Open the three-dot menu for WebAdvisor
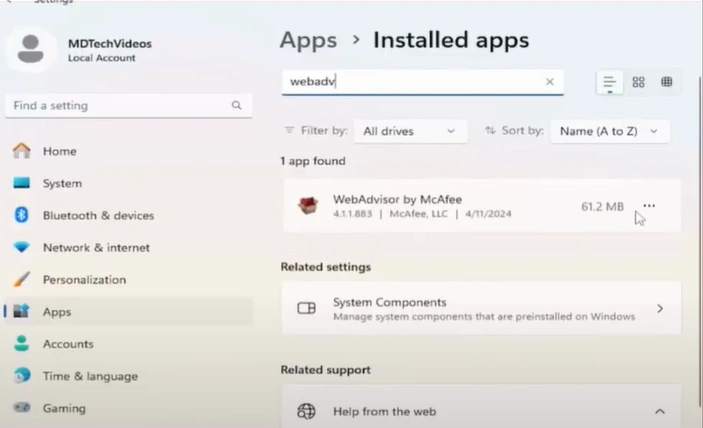 (x=649, y=206)
